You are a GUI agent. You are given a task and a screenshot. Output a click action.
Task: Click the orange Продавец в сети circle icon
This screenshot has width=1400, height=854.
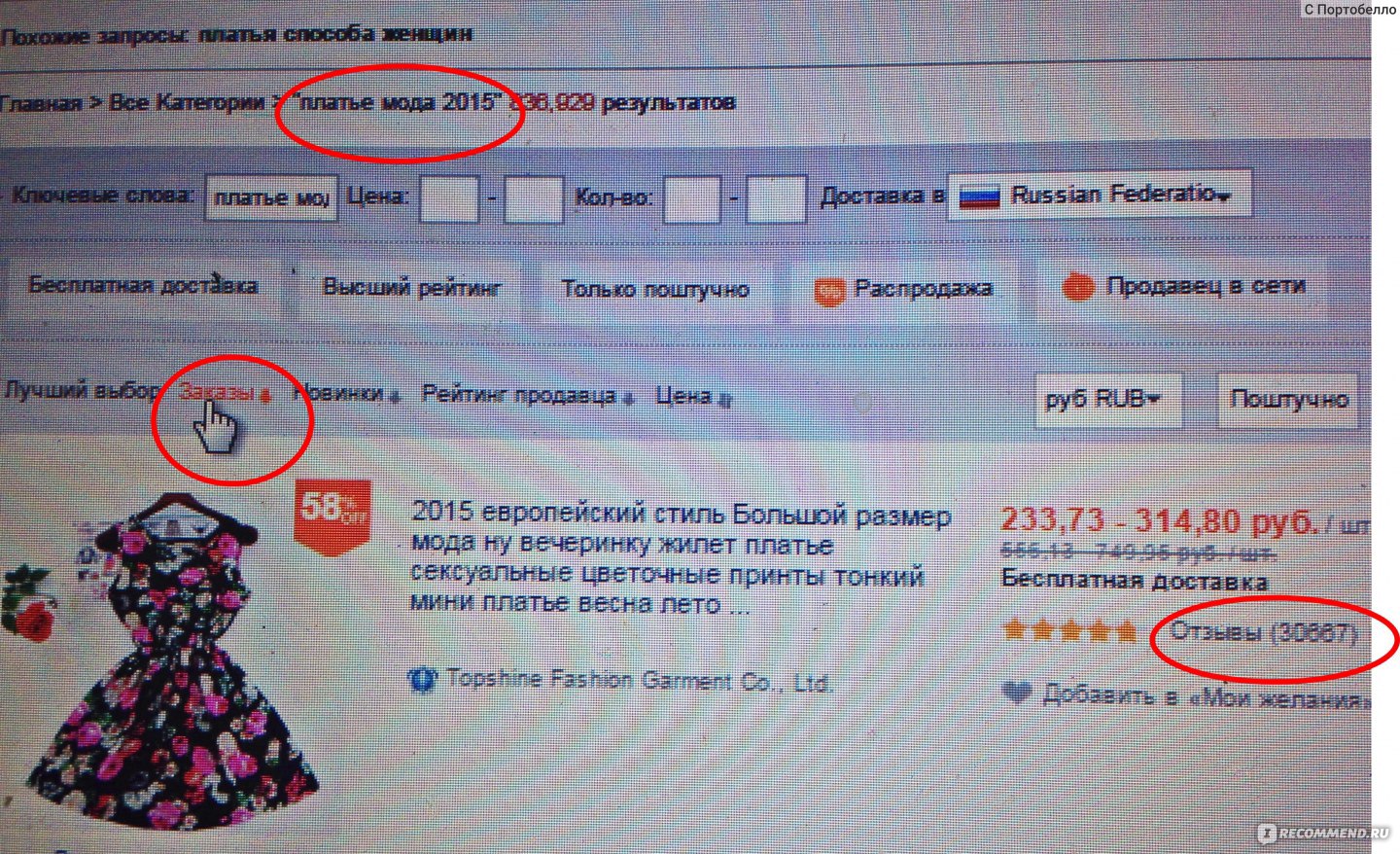(1078, 287)
